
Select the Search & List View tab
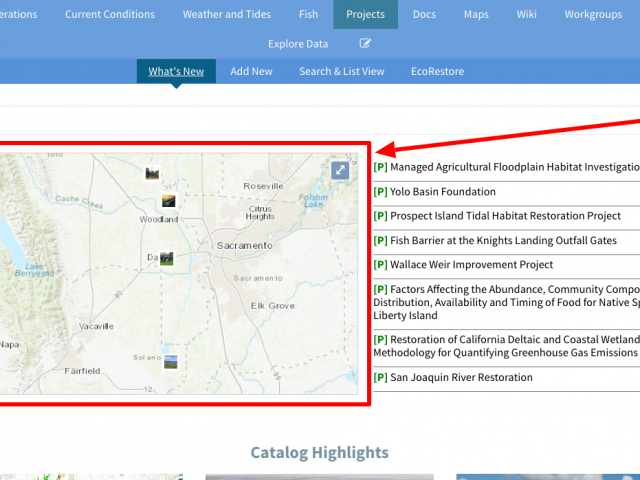click(341, 72)
